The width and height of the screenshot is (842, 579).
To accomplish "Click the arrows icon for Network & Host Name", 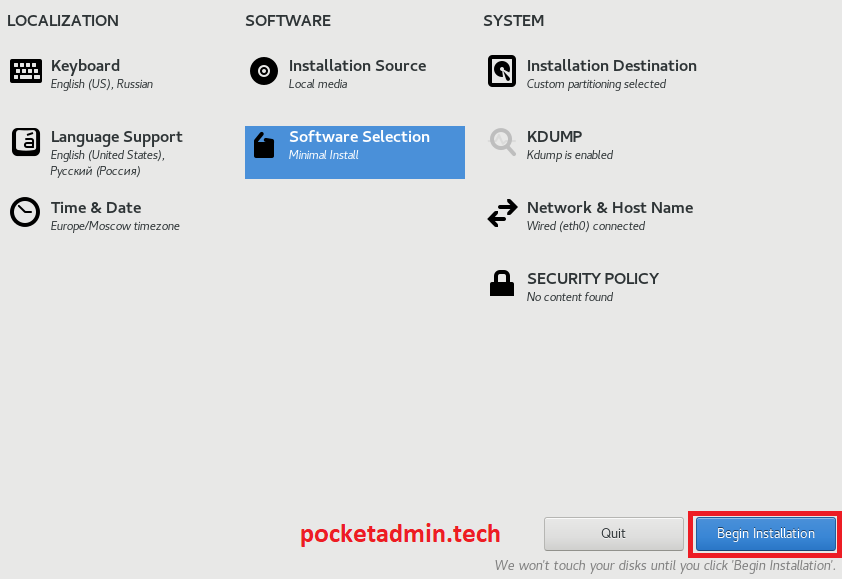I will click(502, 213).
